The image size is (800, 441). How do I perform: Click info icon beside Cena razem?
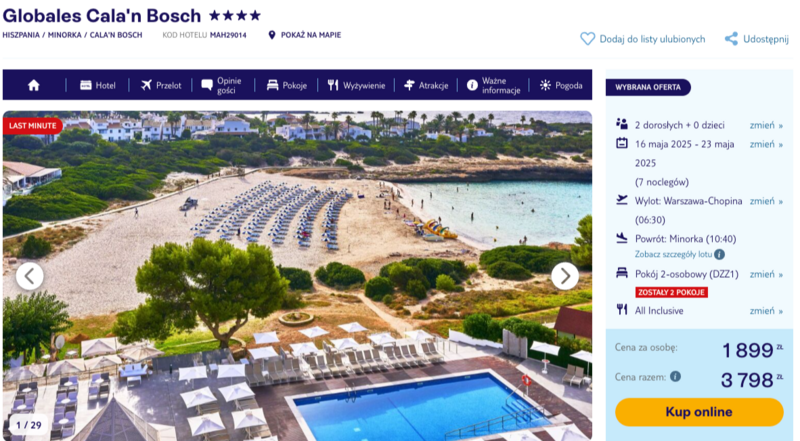tap(676, 377)
